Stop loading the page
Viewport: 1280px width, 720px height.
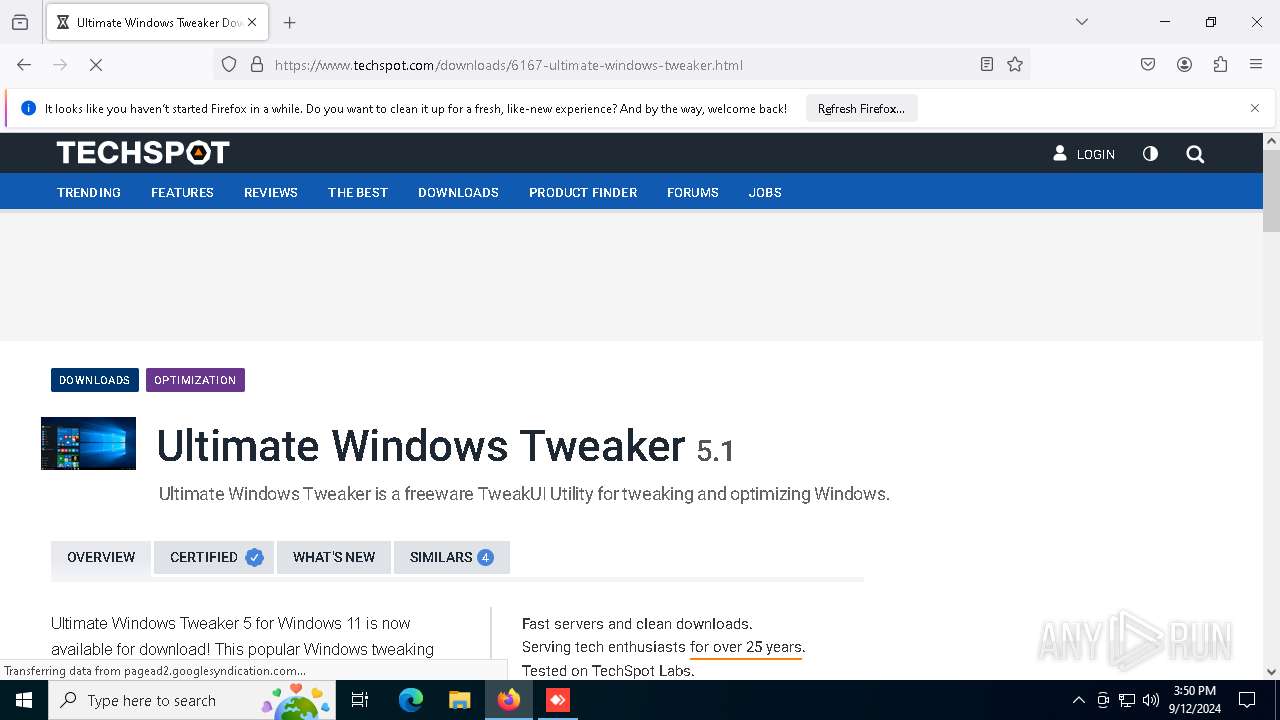96,65
